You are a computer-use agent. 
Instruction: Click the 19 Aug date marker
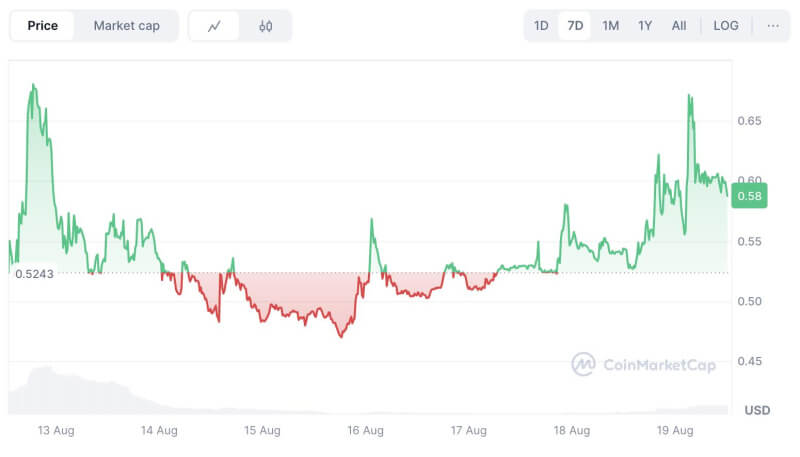pyautogui.click(x=675, y=431)
